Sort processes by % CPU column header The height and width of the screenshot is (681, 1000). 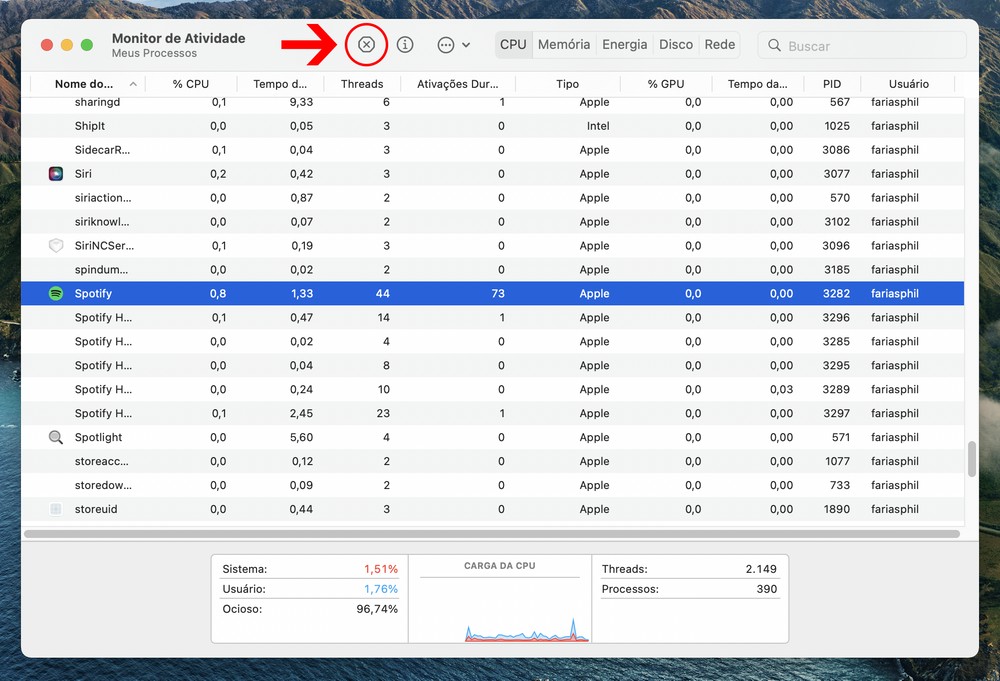click(x=191, y=84)
